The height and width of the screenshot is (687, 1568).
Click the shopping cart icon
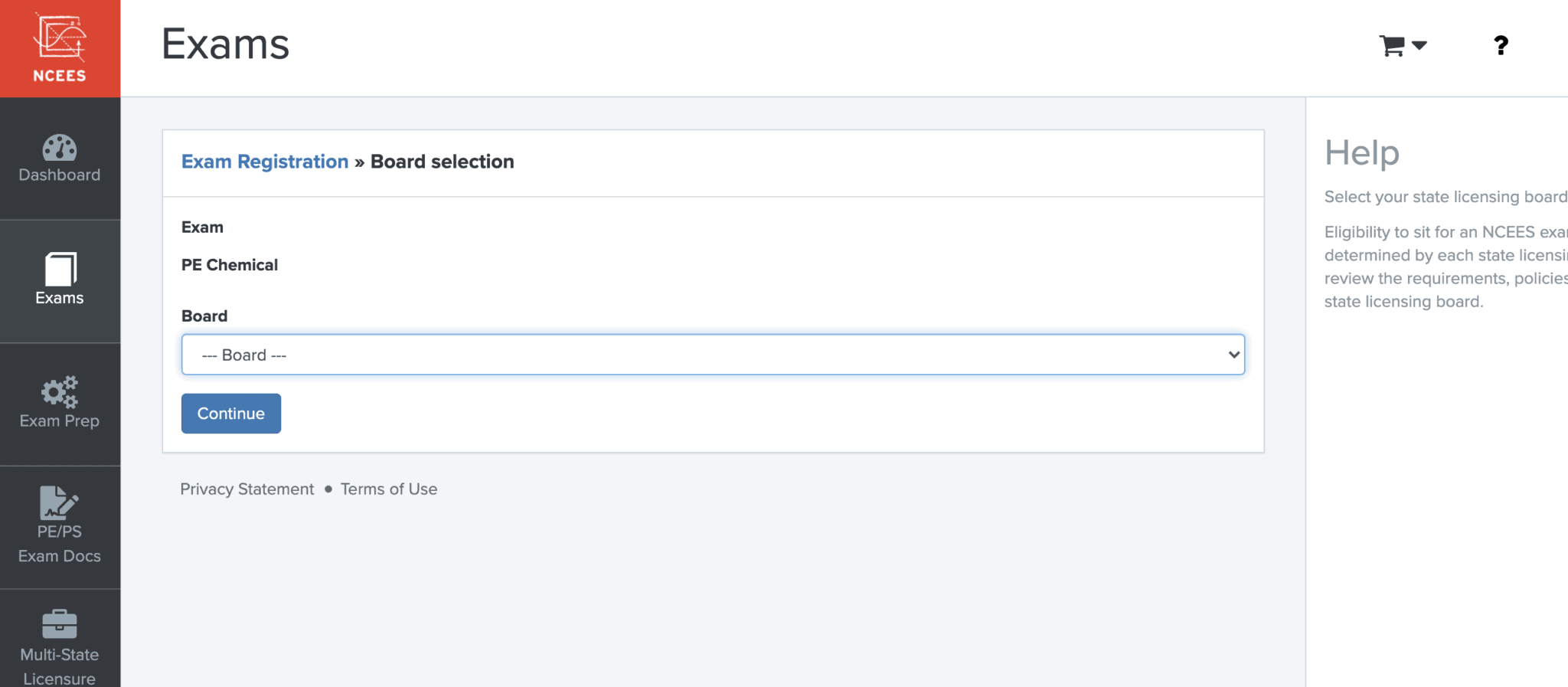[1392, 46]
